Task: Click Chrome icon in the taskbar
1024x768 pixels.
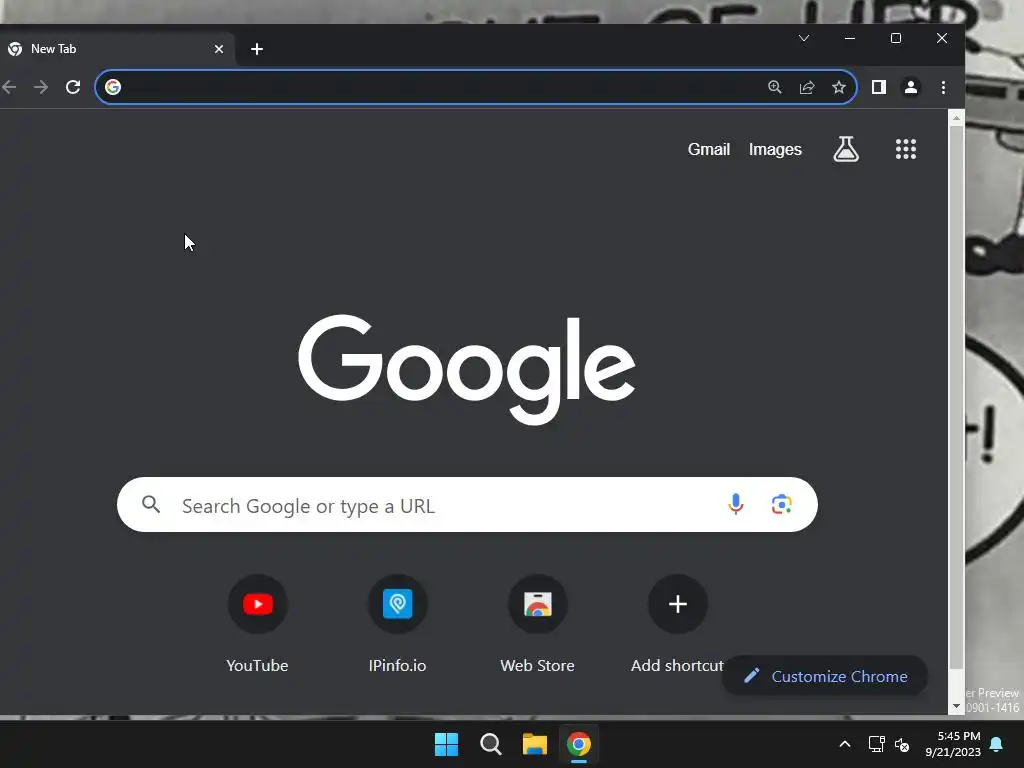Action: [579, 744]
